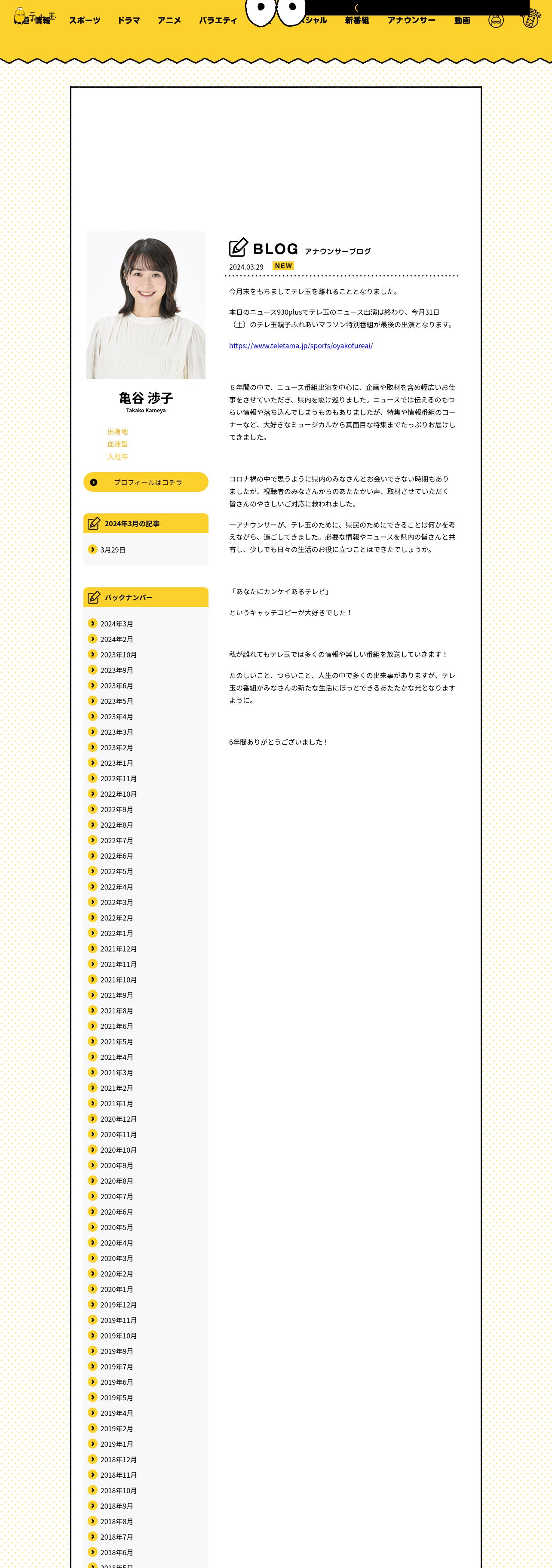
Task: Click the mobile phone icon in header
Action: click(x=531, y=18)
